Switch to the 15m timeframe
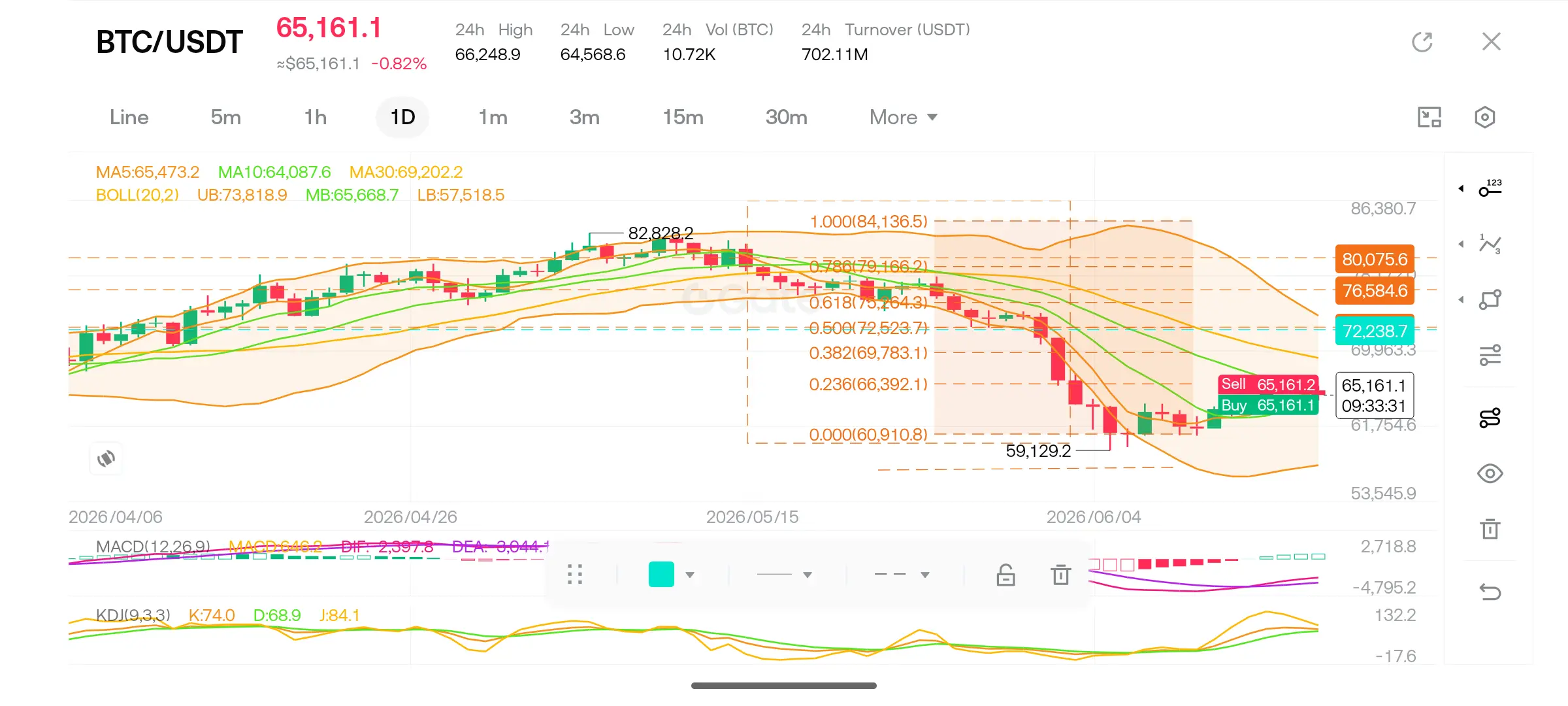This screenshot has height=706, width=1568. pos(683,117)
